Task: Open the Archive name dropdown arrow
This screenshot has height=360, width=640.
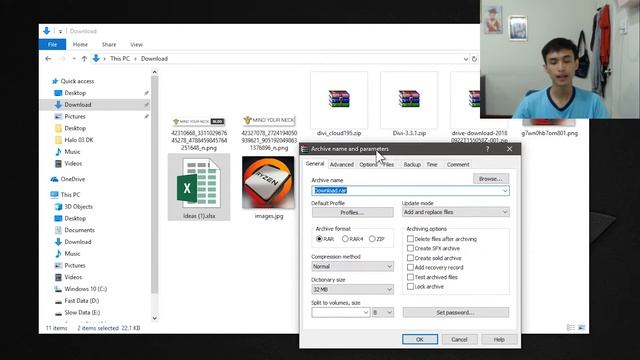Action: pyautogui.click(x=505, y=191)
